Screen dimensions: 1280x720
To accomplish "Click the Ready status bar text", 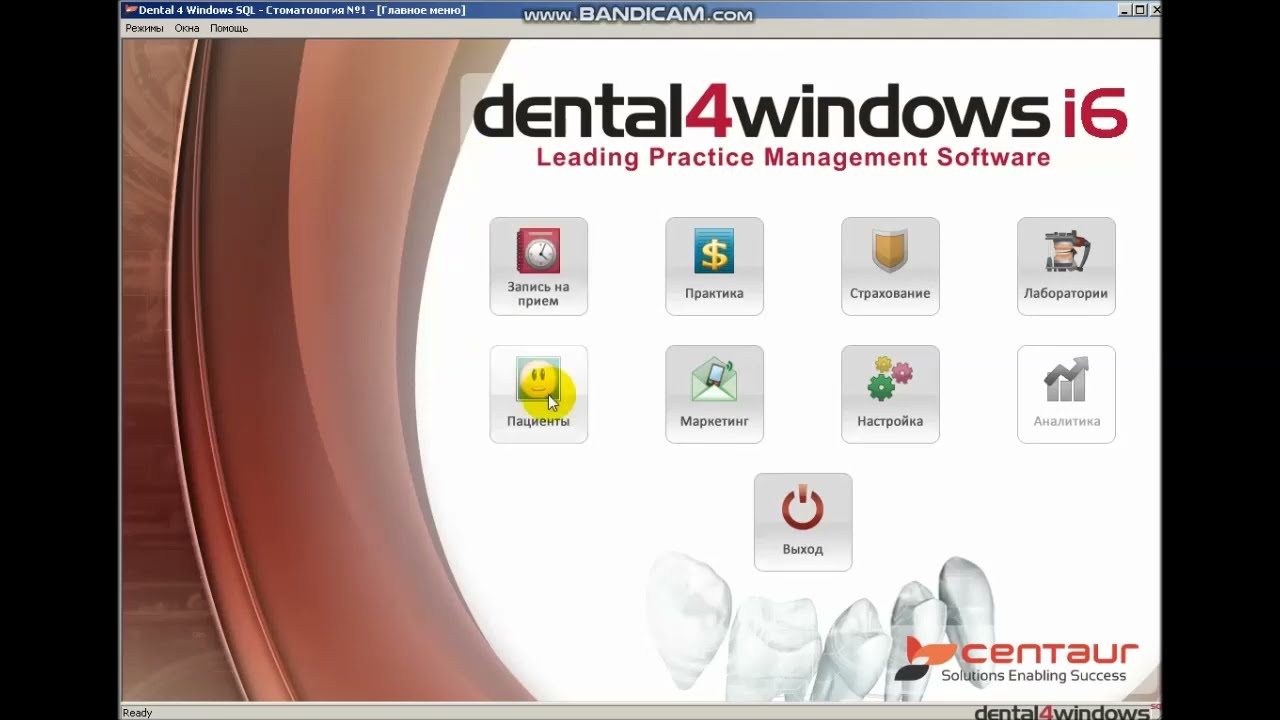I will pyautogui.click(x=137, y=713).
